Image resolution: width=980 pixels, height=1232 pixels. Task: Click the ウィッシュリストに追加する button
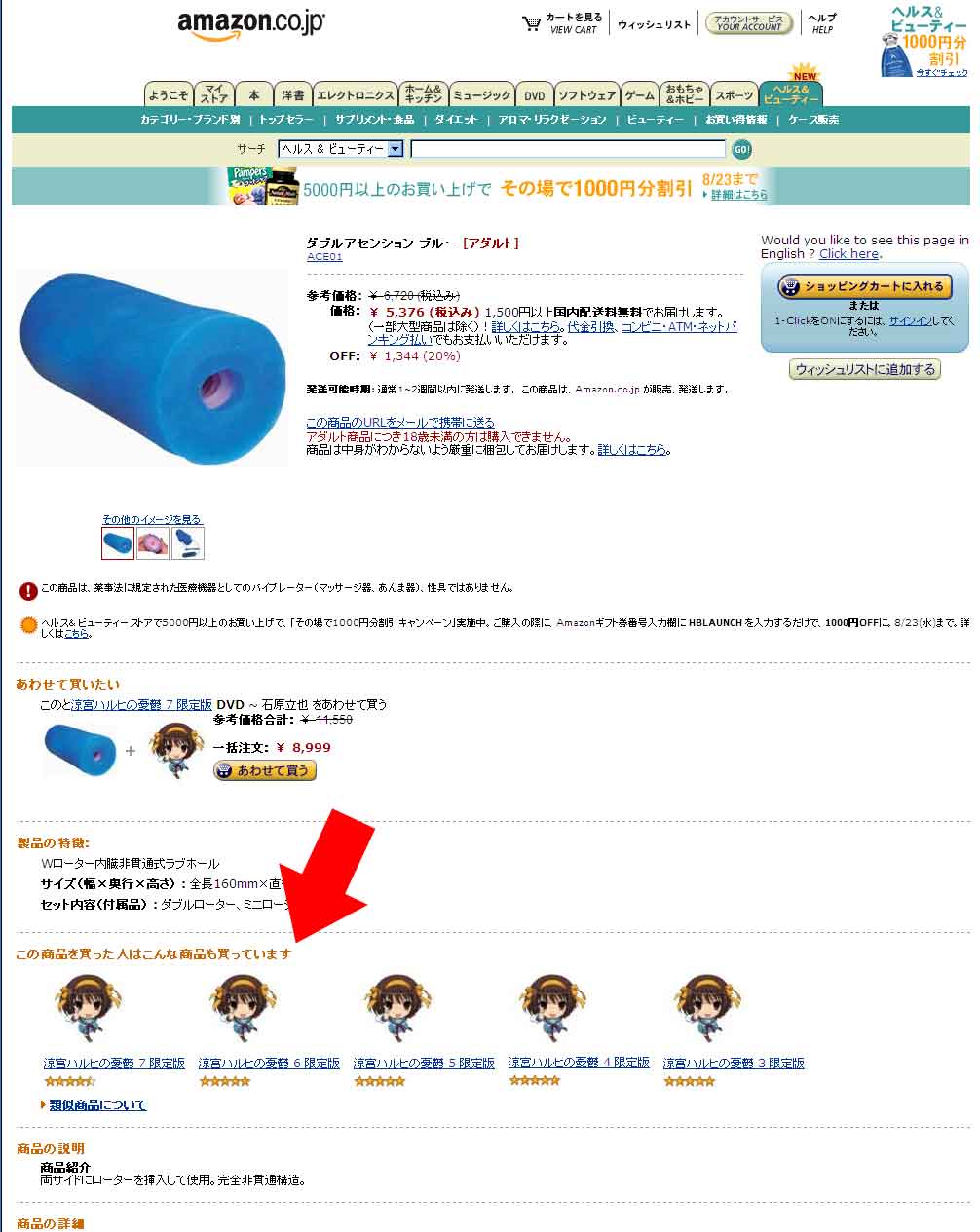pos(864,369)
